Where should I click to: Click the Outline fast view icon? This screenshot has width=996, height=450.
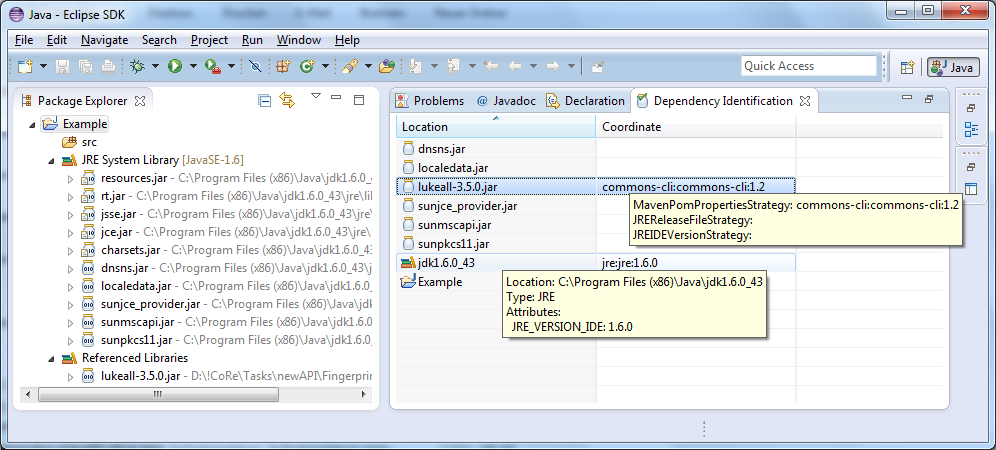point(971,130)
